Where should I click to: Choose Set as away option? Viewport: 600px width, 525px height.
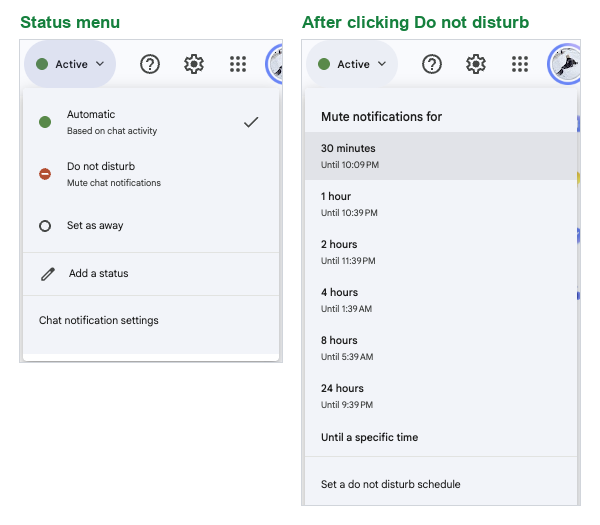tap(151, 226)
